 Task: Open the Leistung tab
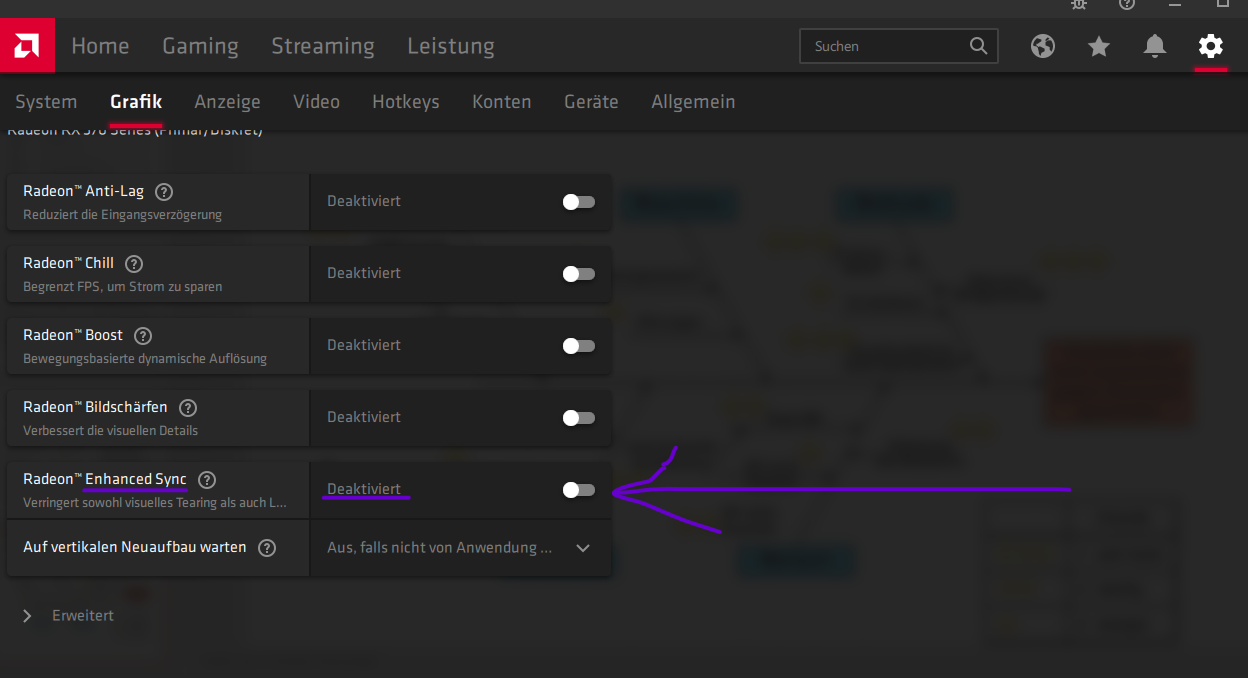(x=451, y=46)
